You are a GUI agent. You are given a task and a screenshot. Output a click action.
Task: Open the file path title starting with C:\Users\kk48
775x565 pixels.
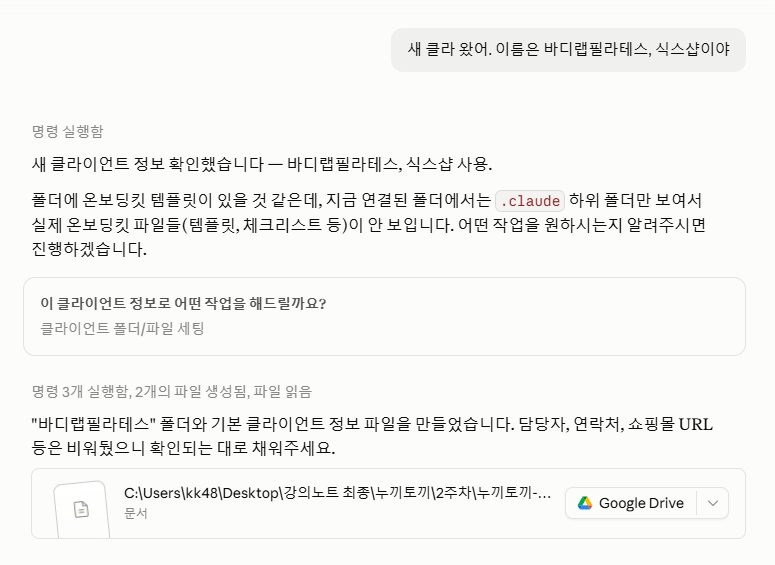coord(337,493)
